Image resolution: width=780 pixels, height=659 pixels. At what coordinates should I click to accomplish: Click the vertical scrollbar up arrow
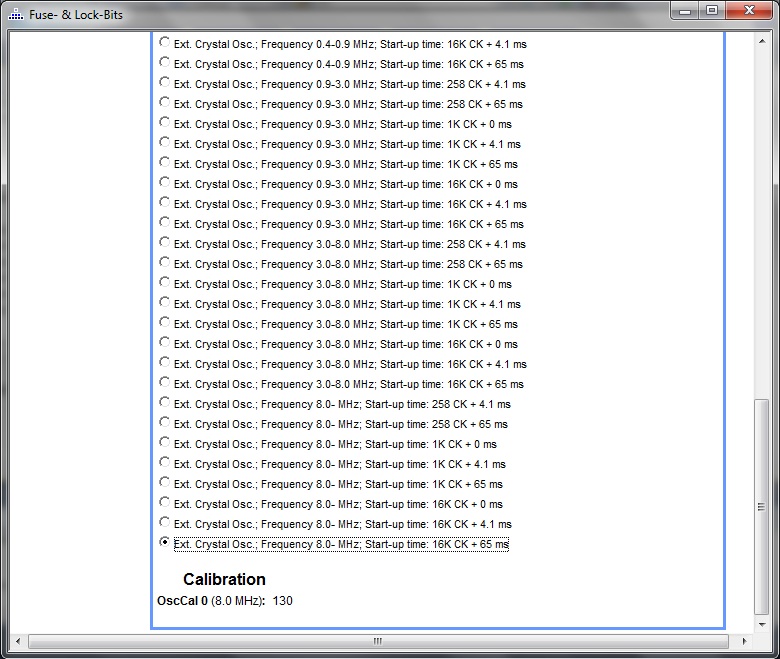[762, 41]
